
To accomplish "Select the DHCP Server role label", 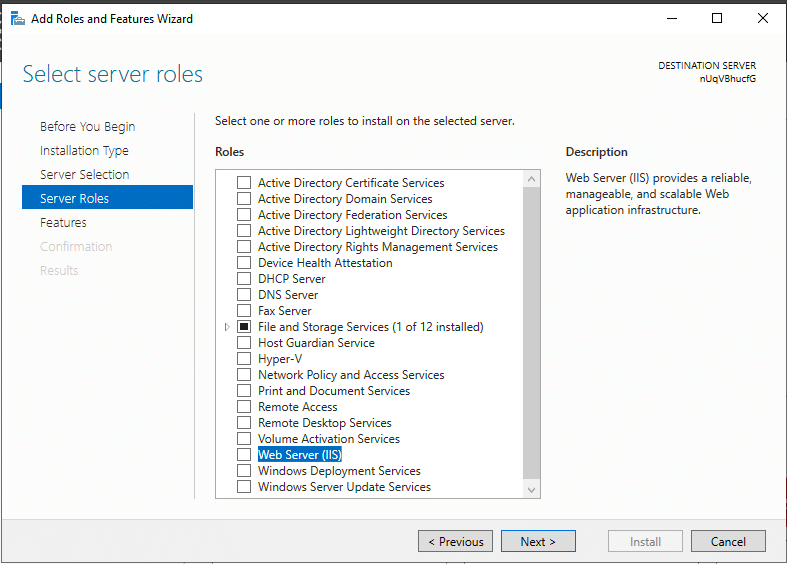I will click(x=291, y=279).
